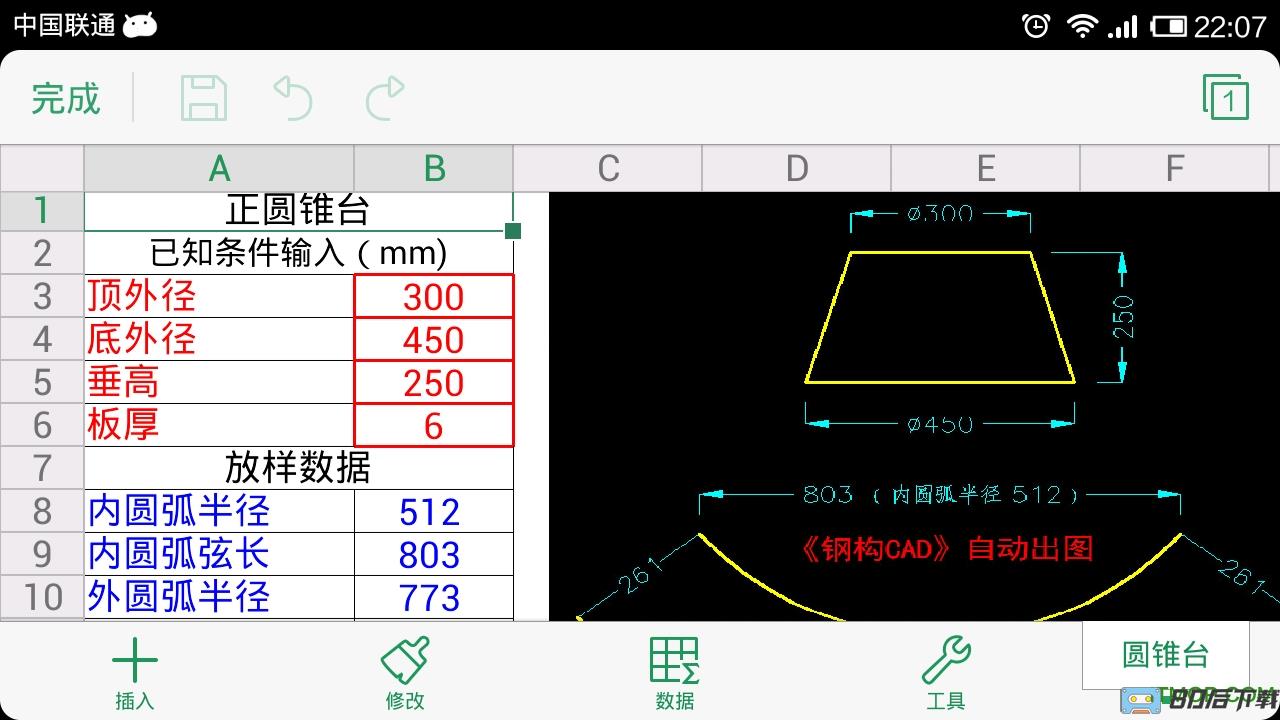The image size is (1280, 720).
Task: Open the multi-document window switcher icon
Action: tap(1225, 98)
